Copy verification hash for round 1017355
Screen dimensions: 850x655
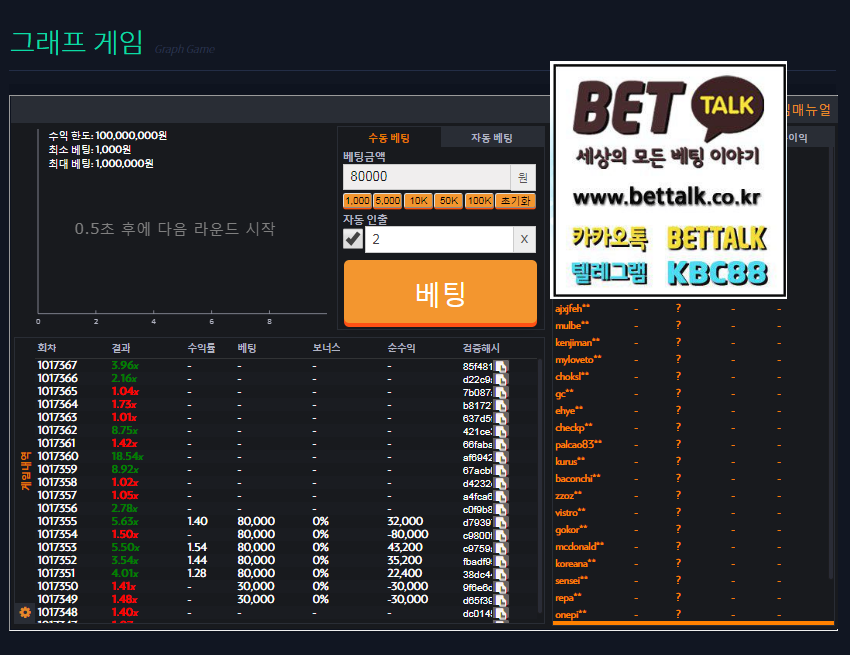(501, 523)
